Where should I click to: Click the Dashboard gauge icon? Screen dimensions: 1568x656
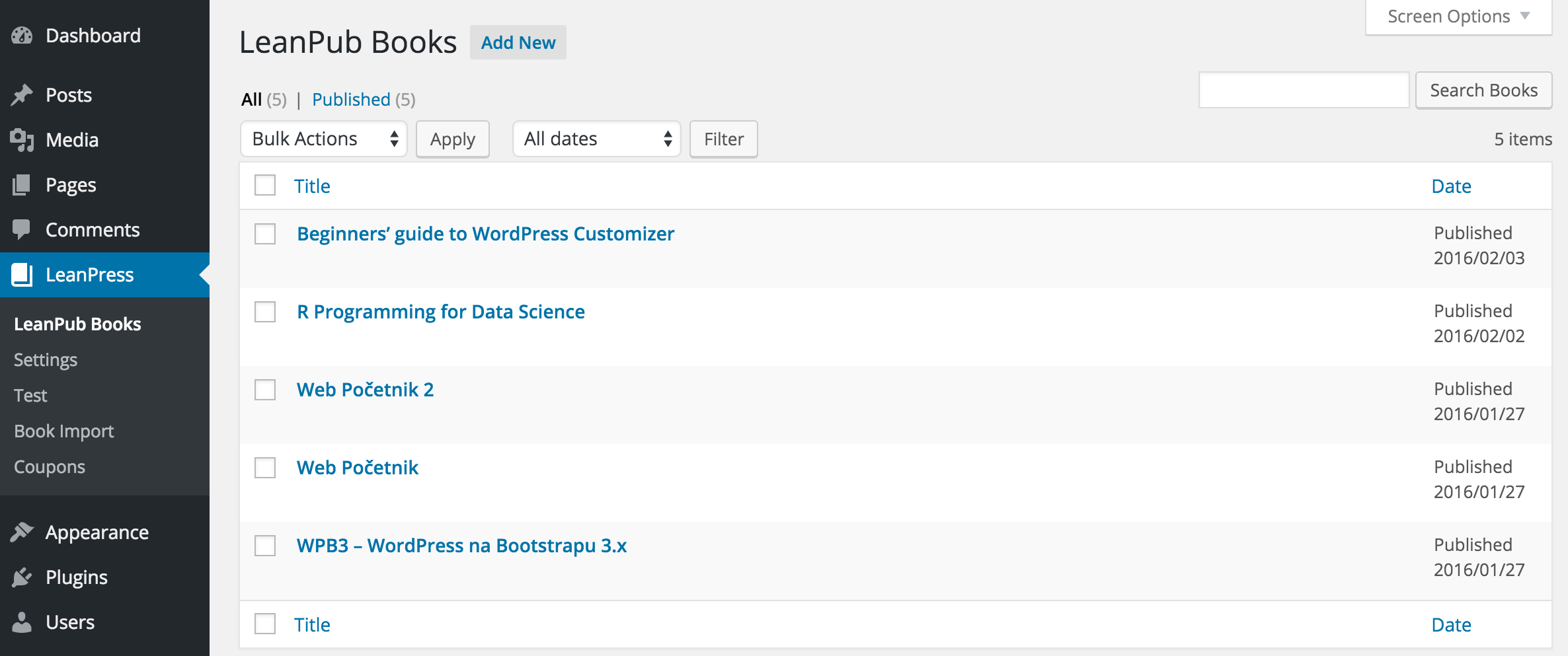point(22,36)
